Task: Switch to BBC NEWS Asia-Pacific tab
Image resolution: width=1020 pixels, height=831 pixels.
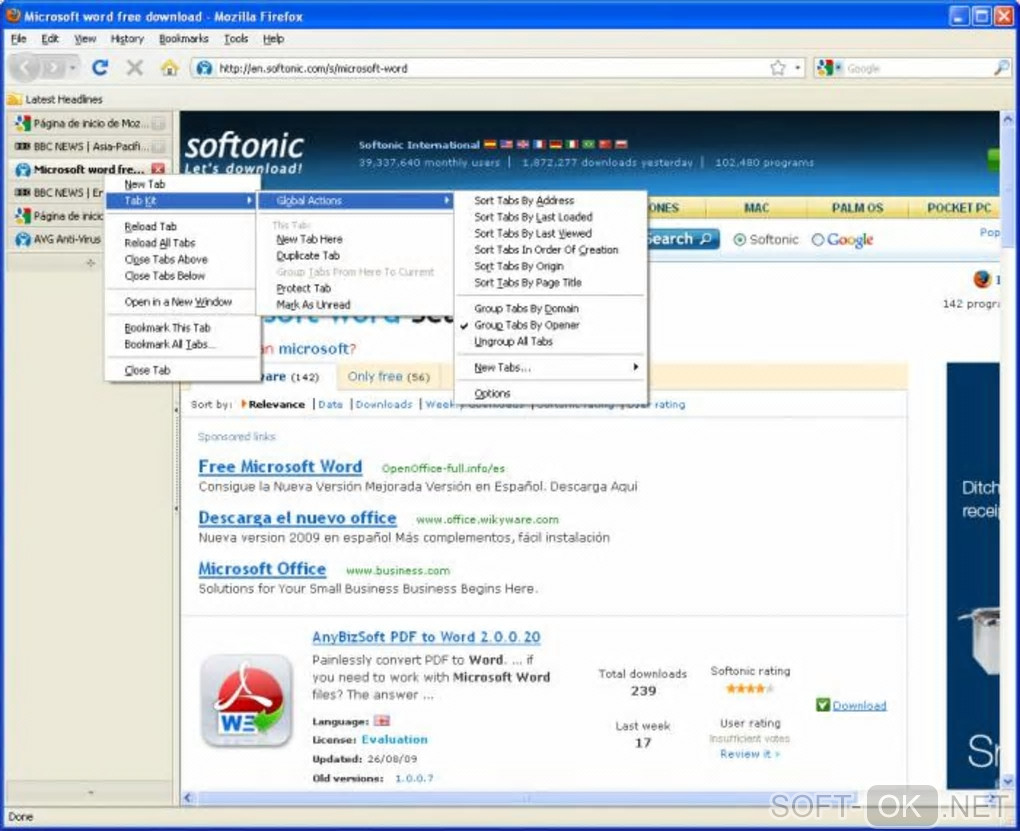Action: [90, 146]
